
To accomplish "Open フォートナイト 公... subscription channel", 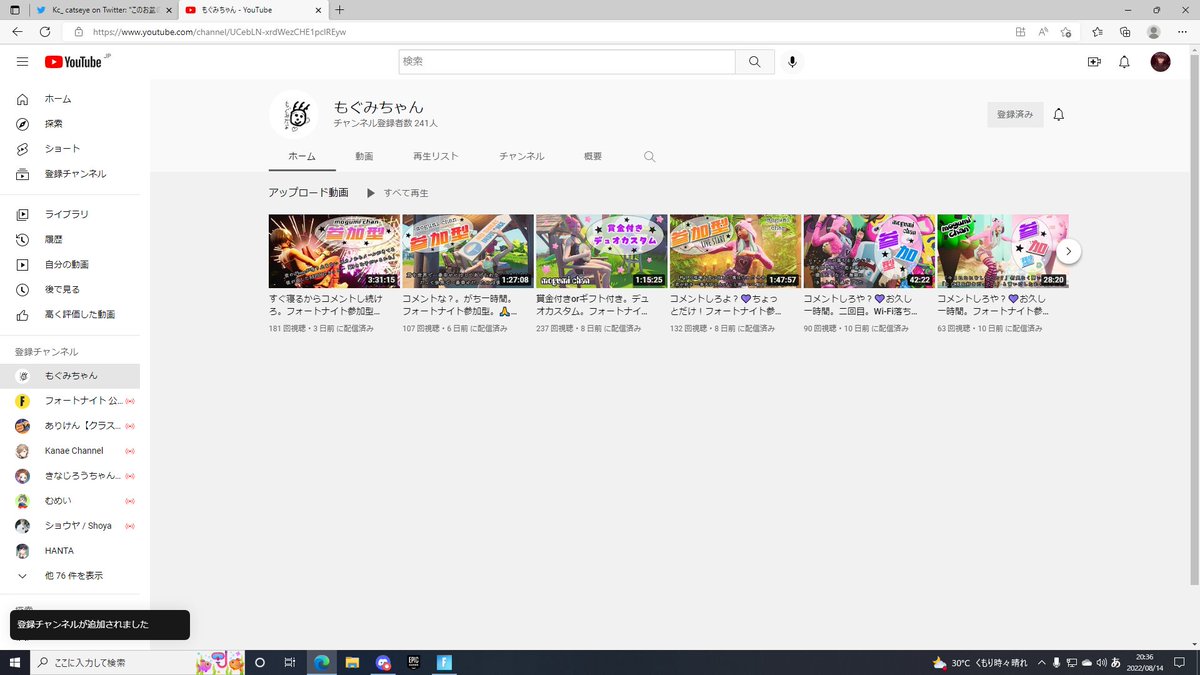I will coord(70,401).
